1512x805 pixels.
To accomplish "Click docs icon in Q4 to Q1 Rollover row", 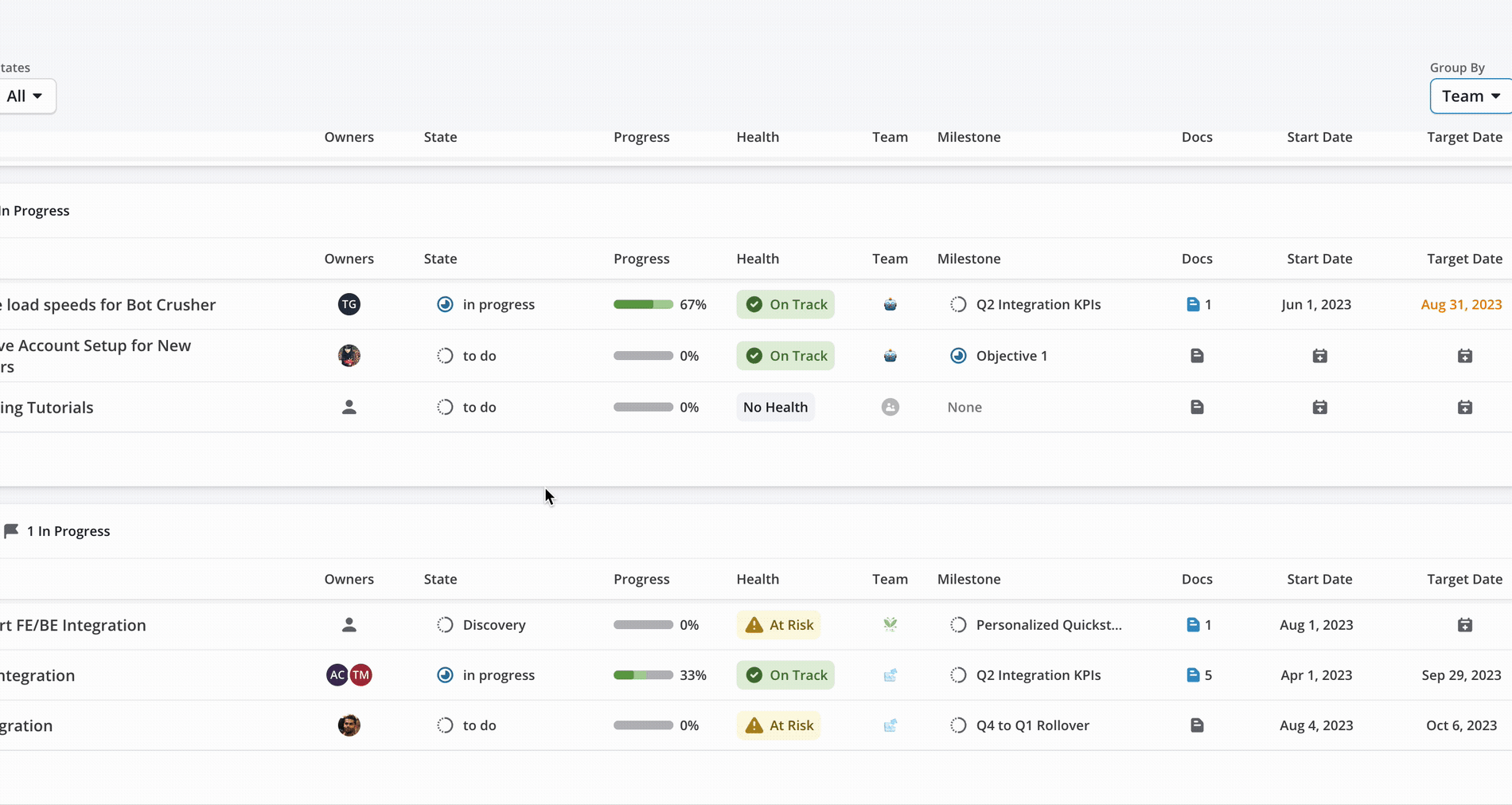I will 1197,725.
